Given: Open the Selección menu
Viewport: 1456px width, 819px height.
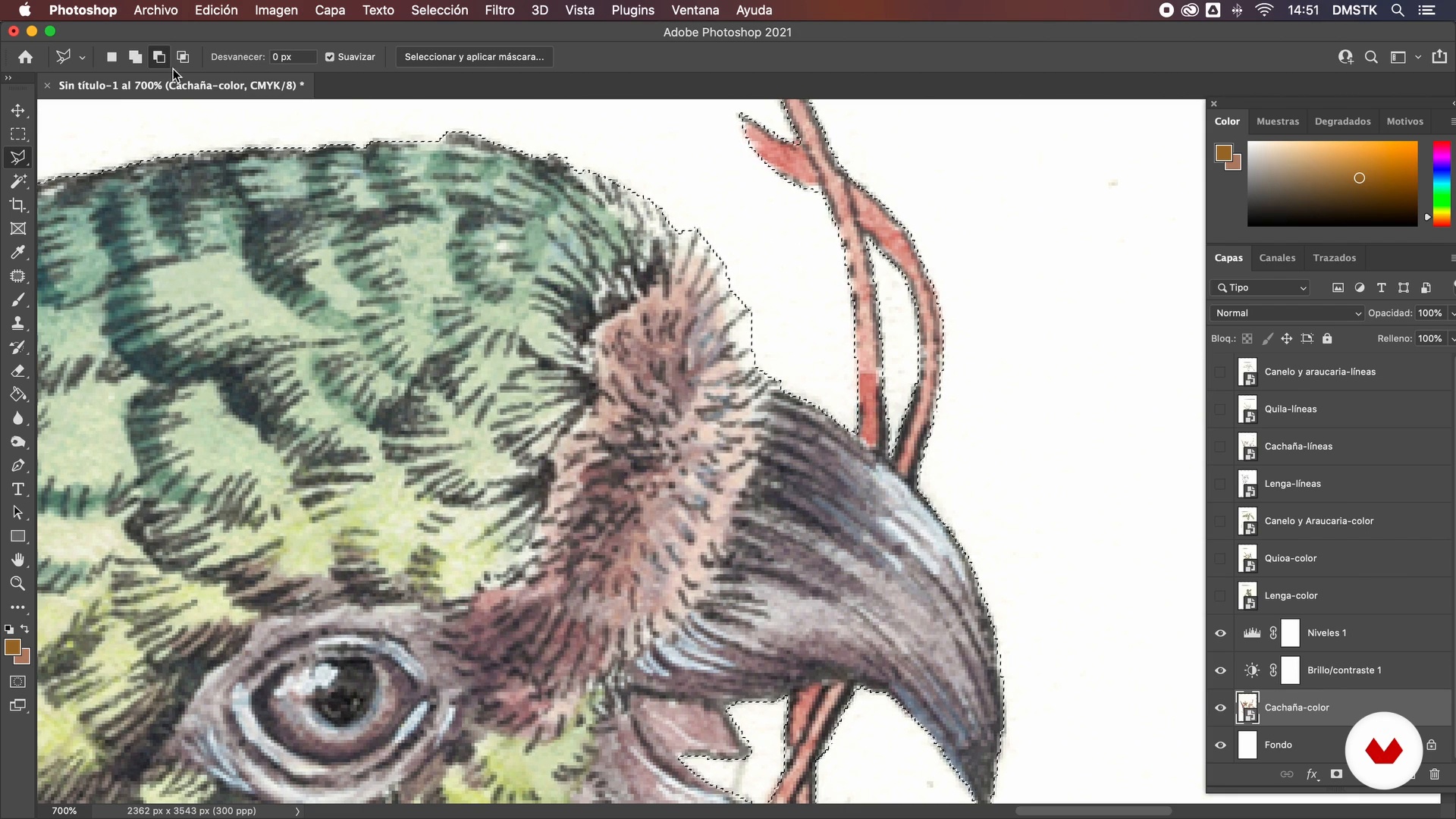Looking at the screenshot, I should click(x=439, y=10).
